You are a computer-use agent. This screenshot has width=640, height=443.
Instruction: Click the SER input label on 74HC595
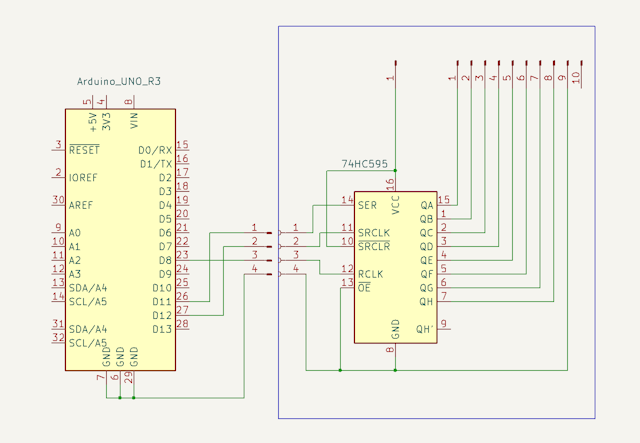367,205
